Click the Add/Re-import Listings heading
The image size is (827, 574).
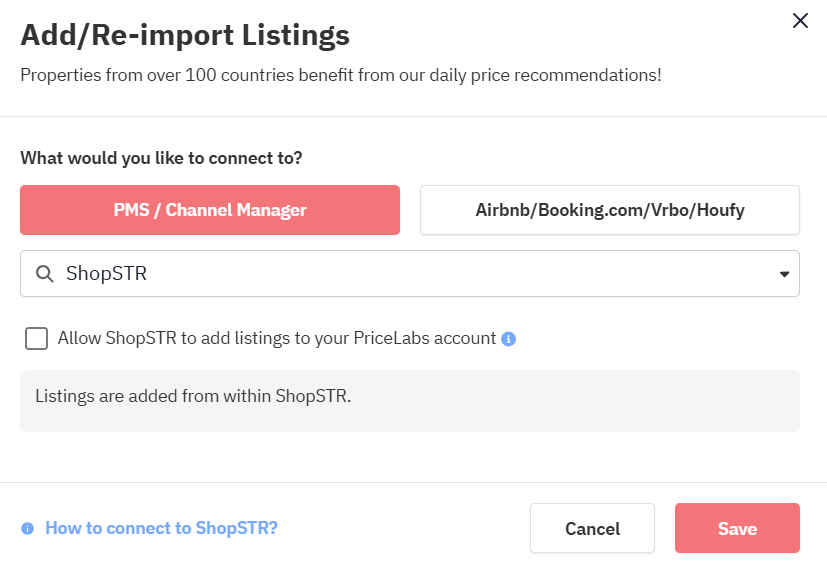(185, 36)
